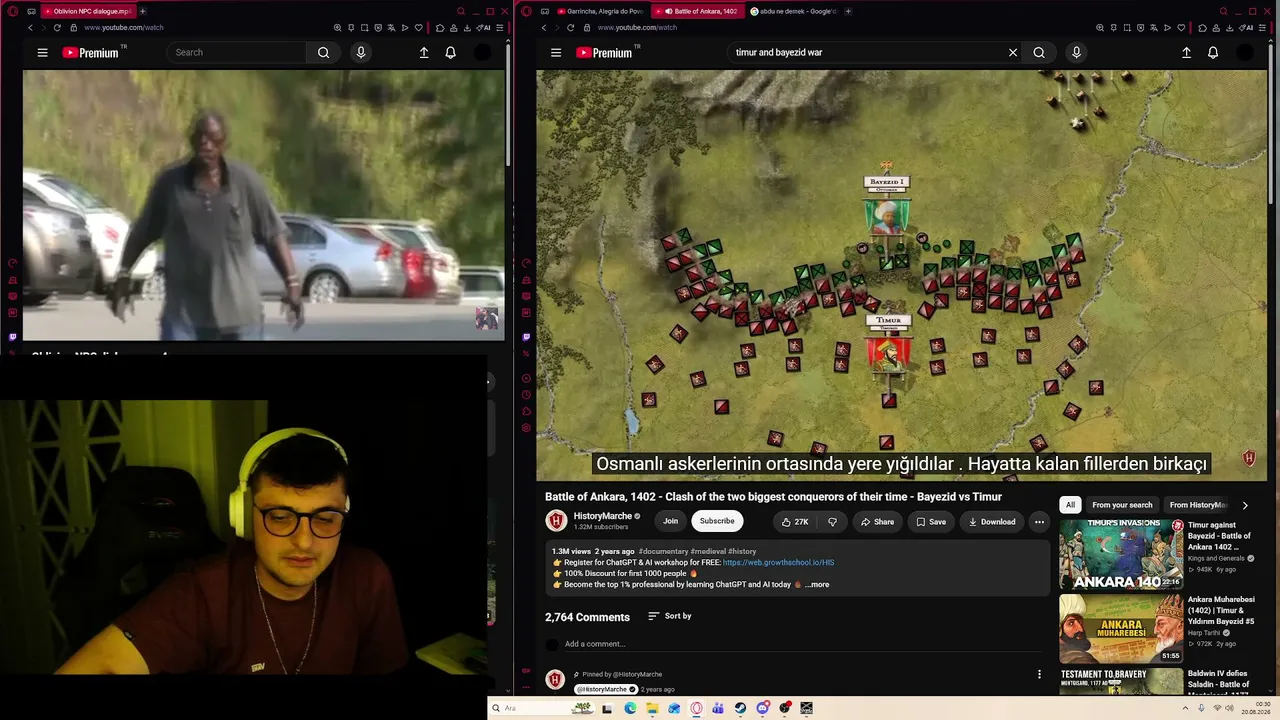
Task: Select the 'All' filter chip
Action: click(1070, 505)
